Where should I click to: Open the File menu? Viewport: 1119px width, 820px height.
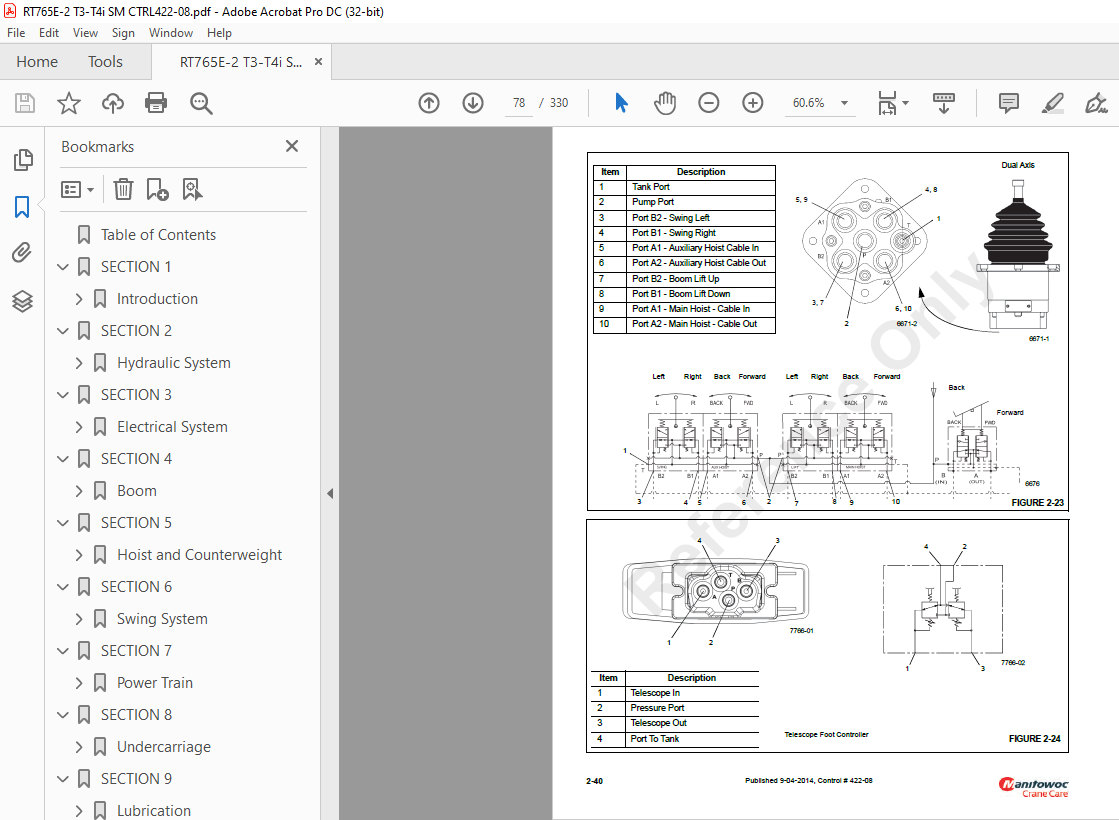point(16,33)
